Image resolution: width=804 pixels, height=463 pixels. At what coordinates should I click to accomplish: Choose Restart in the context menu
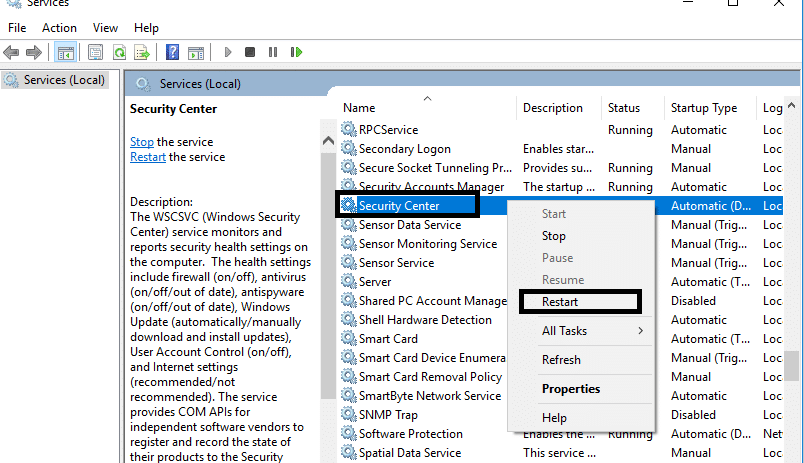pyautogui.click(x=560, y=302)
